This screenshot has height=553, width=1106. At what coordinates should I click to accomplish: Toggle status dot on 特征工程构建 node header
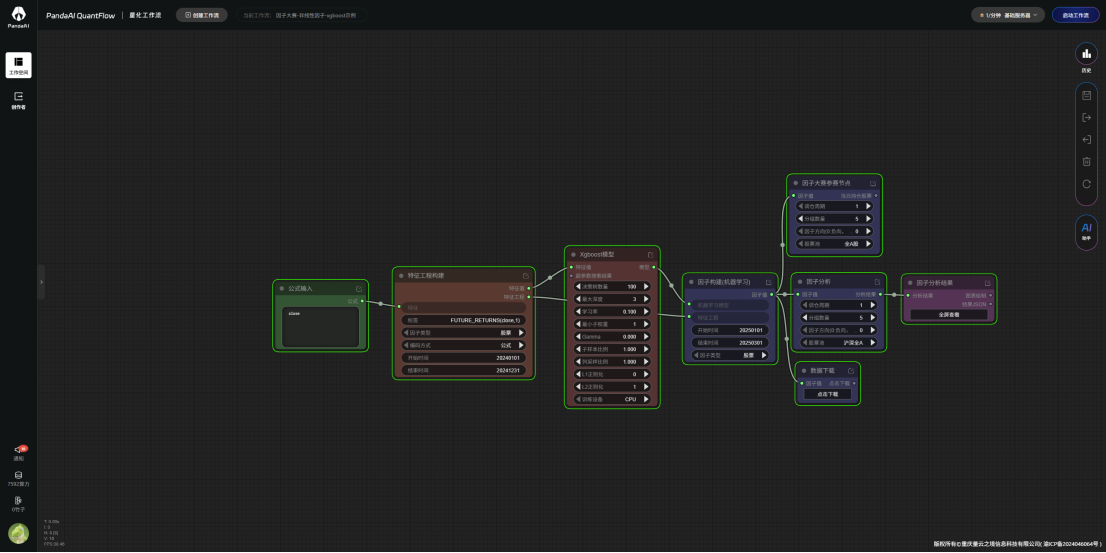(x=401, y=276)
